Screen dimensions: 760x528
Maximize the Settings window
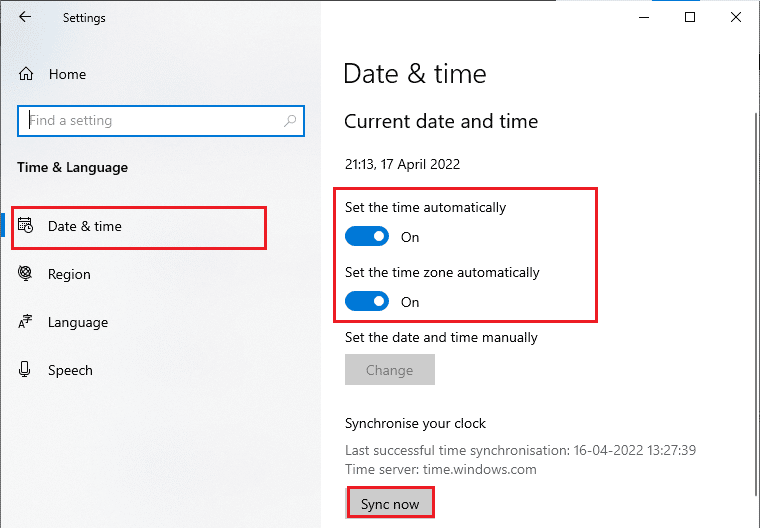pyautogui.click(x=690, y=17)
